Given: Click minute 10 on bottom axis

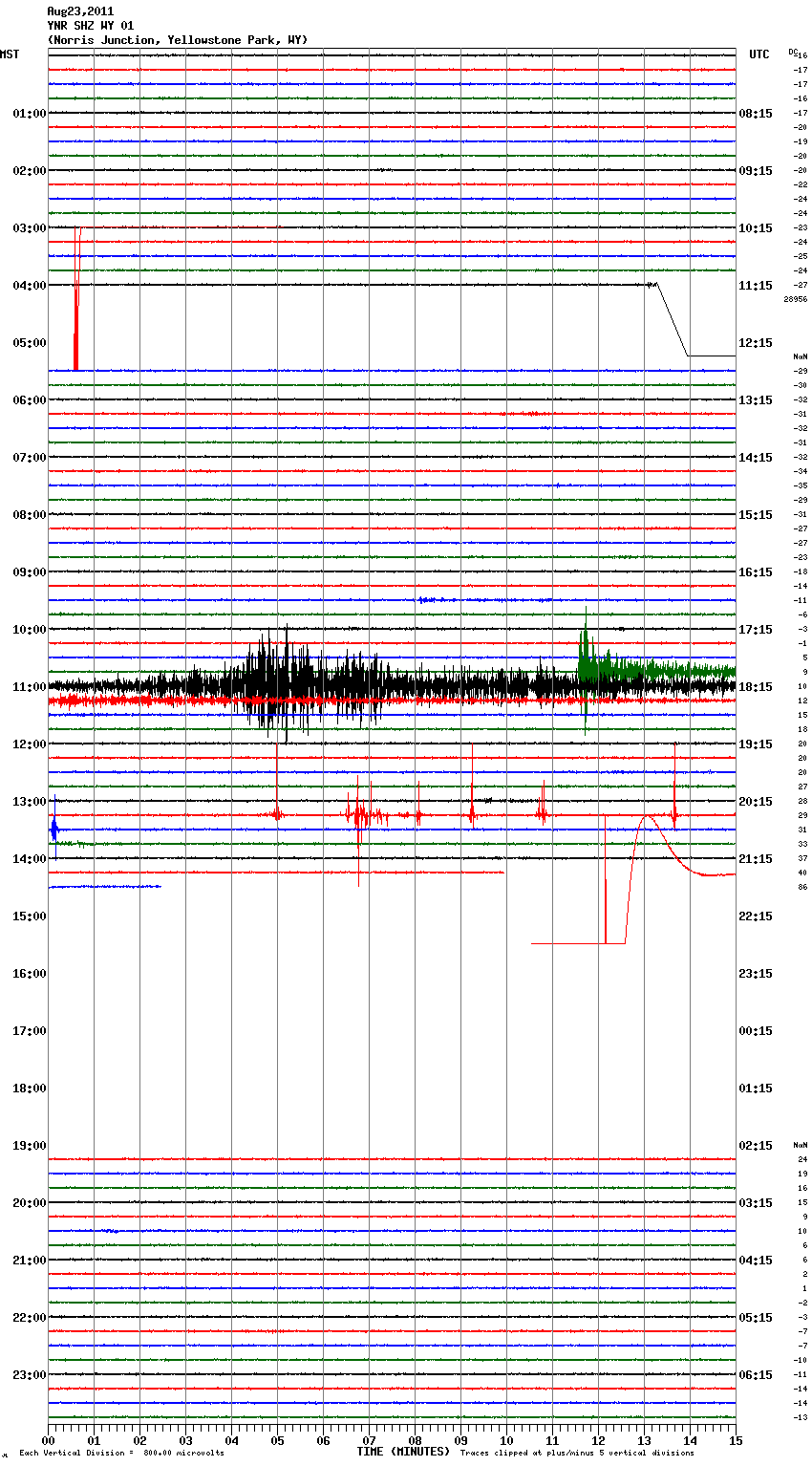Looking at the screenshot, I should coord(506,1440).
